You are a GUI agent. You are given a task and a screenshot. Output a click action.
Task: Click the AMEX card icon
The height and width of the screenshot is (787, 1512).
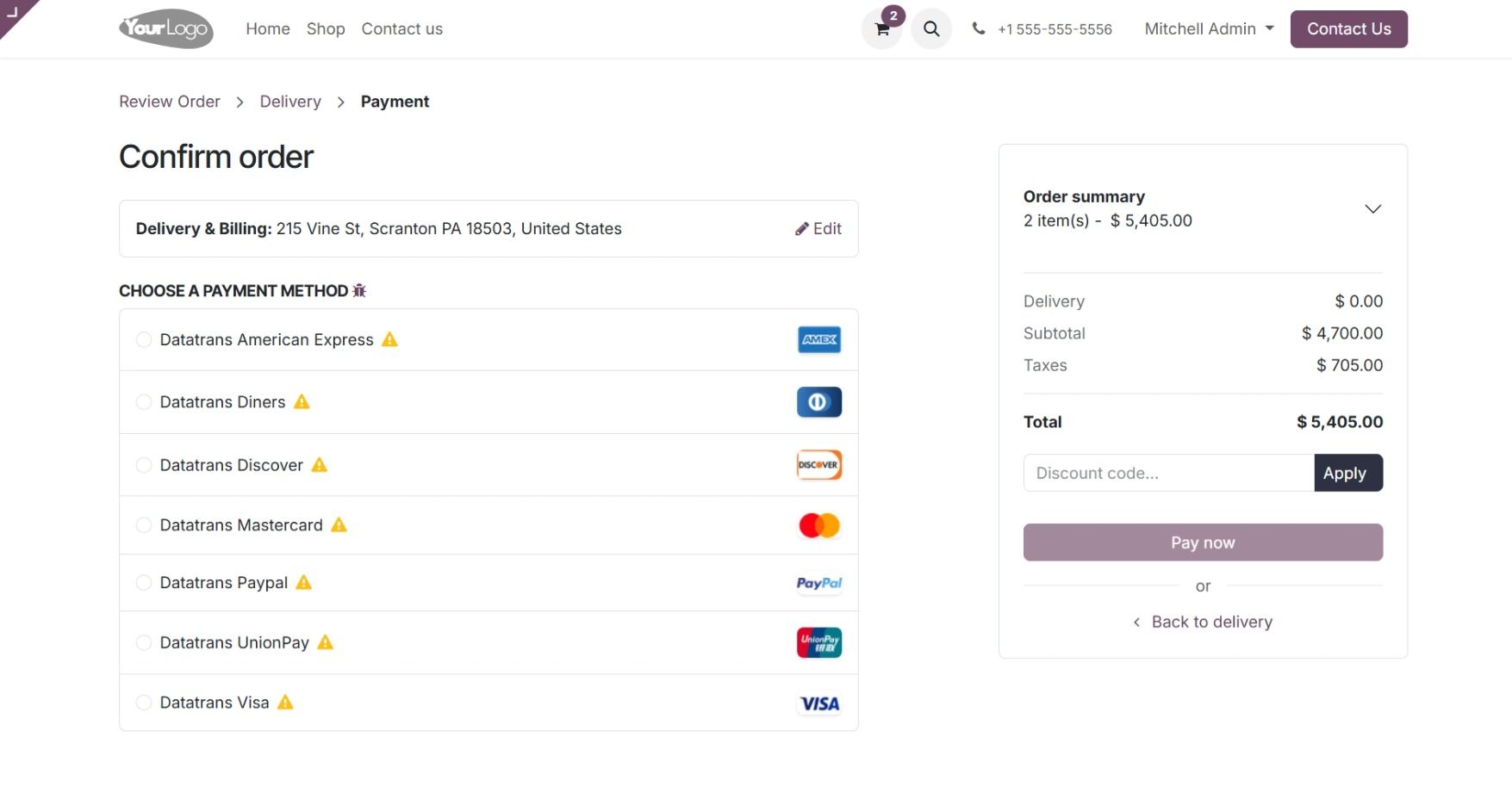818,339
